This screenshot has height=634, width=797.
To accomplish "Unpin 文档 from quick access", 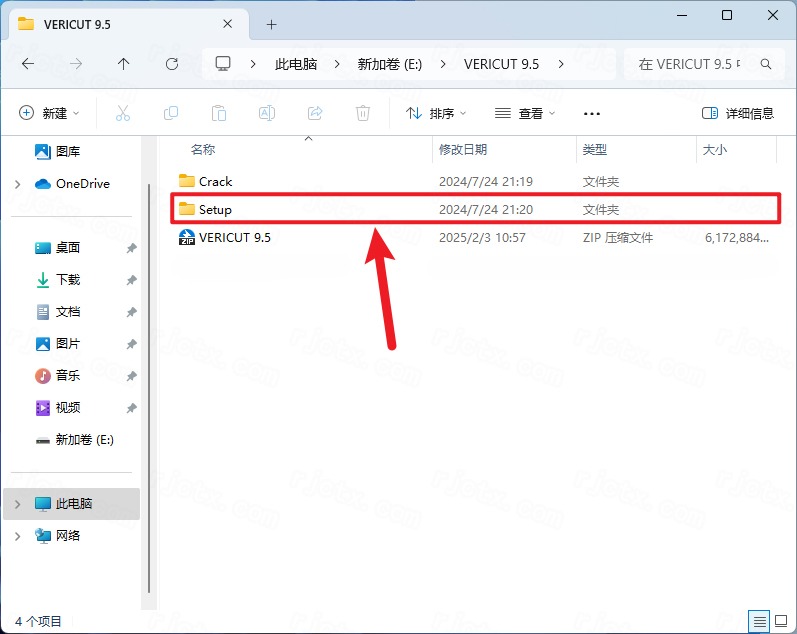I will 132,312.
